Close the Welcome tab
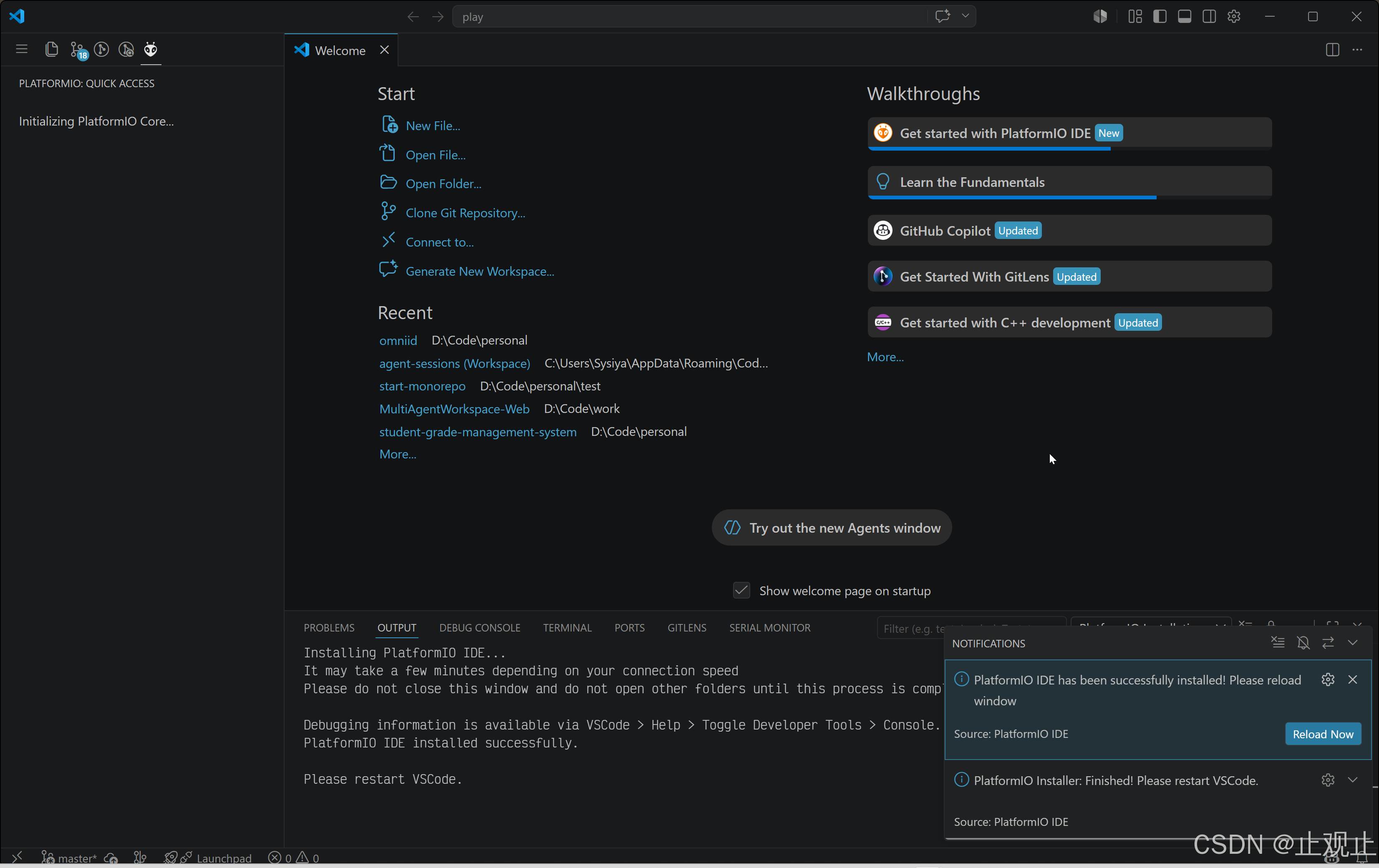 (384, 50)
